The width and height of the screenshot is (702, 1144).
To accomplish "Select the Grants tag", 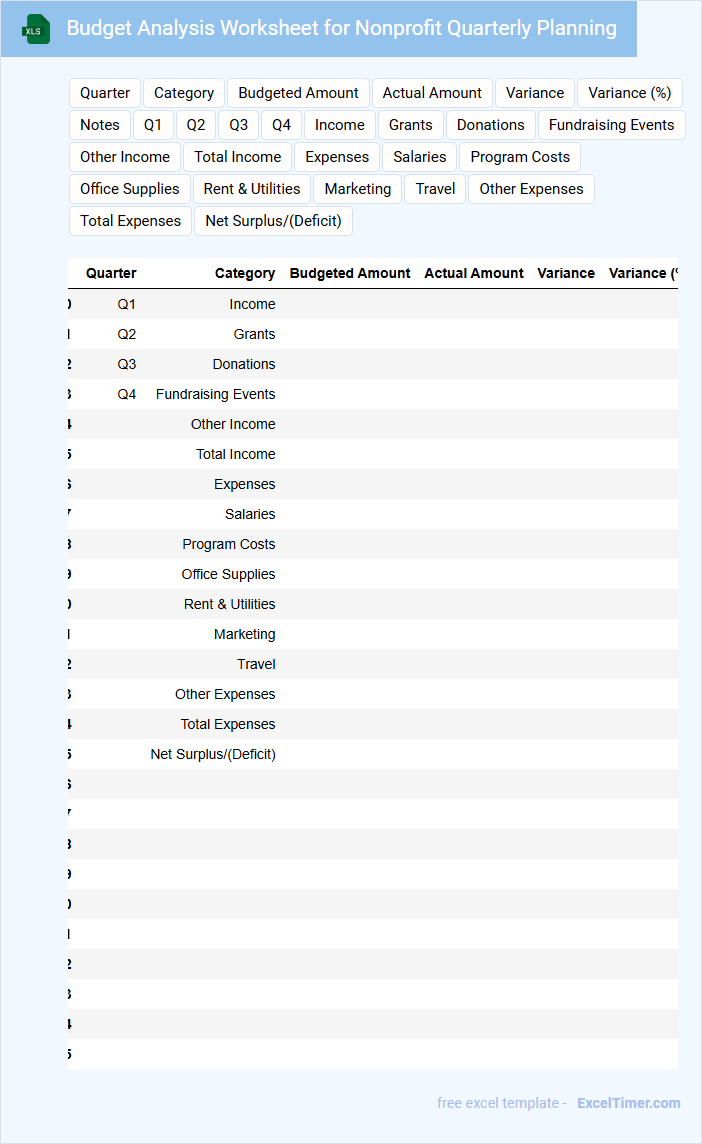I will [411, 125].
